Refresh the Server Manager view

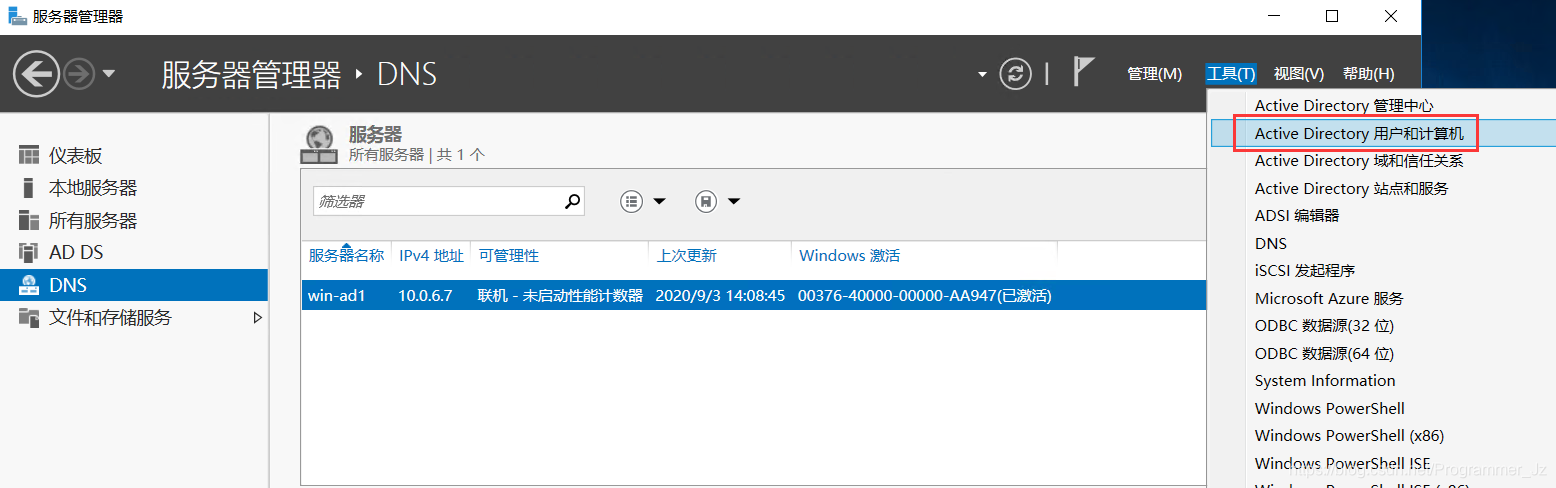[1015, 74]
